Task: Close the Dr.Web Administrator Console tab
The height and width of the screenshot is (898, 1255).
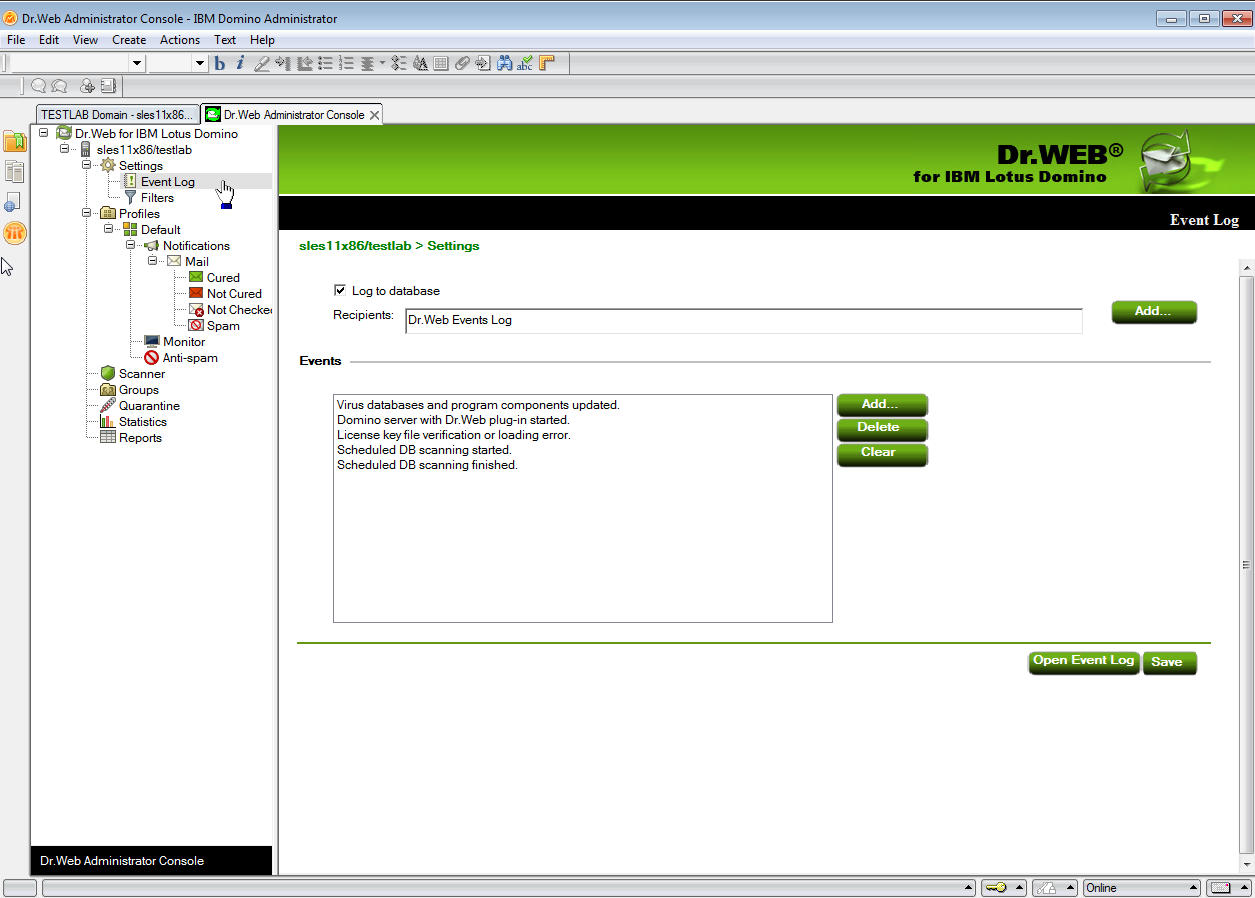Action: tap(374, 115)
